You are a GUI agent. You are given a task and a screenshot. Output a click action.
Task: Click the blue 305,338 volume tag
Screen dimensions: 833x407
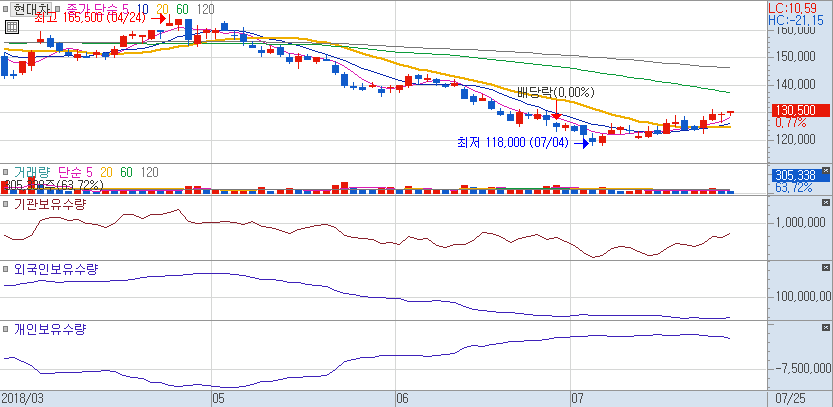pos(799,176)
